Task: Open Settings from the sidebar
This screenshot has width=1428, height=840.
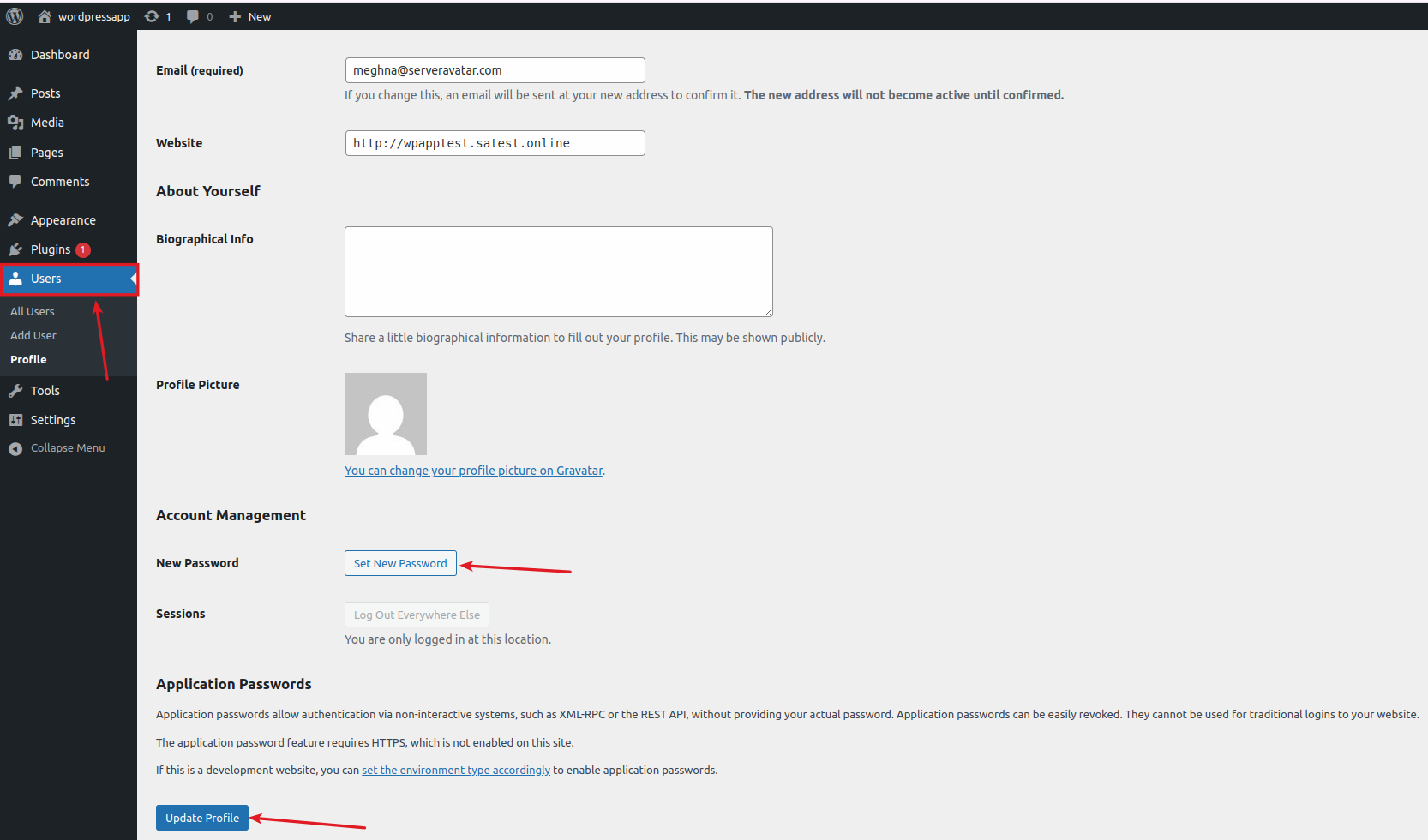Action: tap(53, 419)
